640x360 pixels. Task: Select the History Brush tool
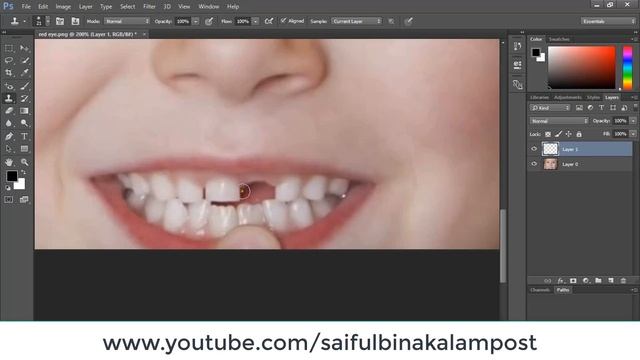[x=24, y=98]
